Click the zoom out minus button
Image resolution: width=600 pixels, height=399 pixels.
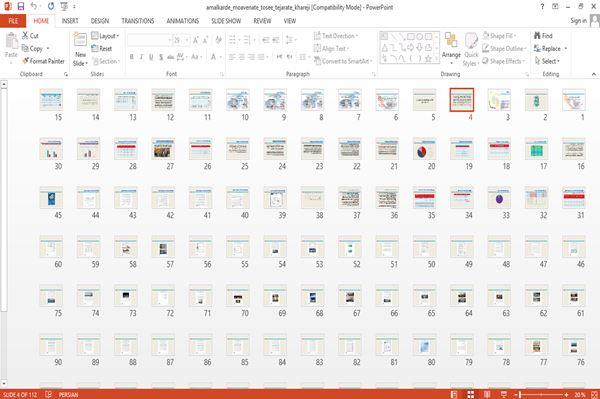point(516,394)
